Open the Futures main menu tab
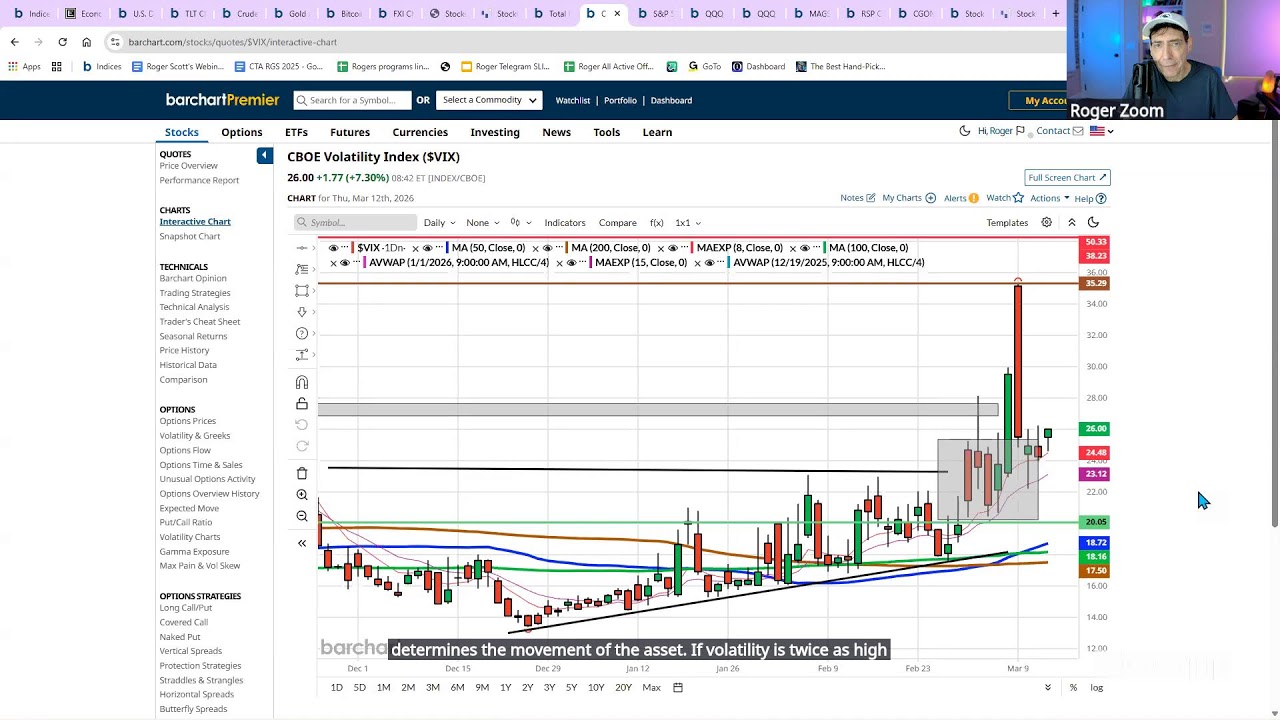Screen dimensions: 1280x720 [350, 132]
